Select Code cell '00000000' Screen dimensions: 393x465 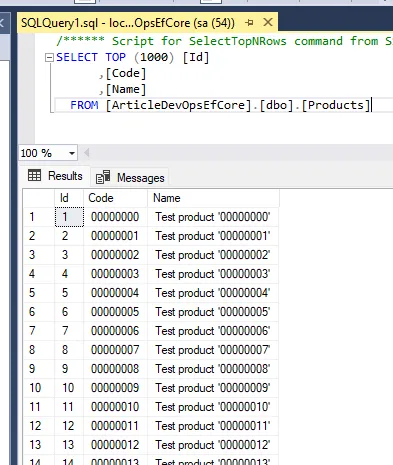pos(115,217)
